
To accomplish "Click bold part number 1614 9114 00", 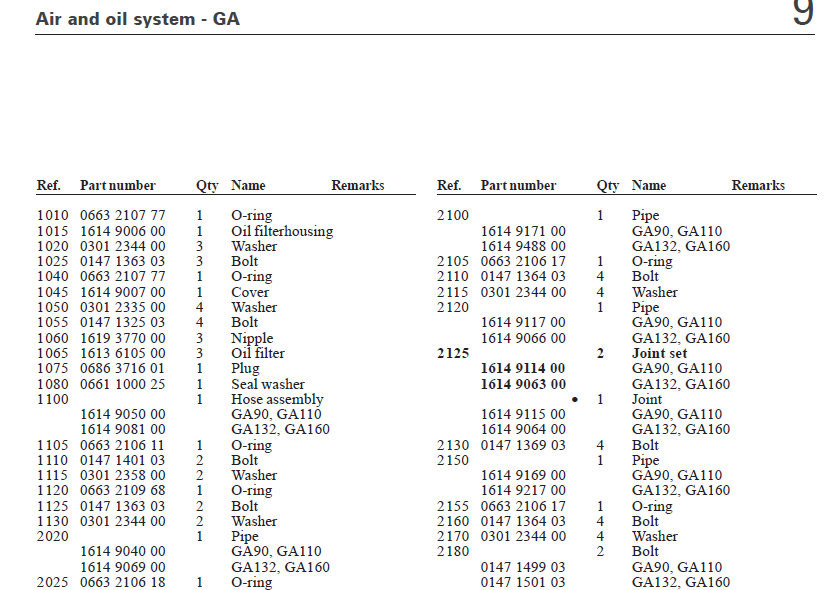I will point(523,368).
